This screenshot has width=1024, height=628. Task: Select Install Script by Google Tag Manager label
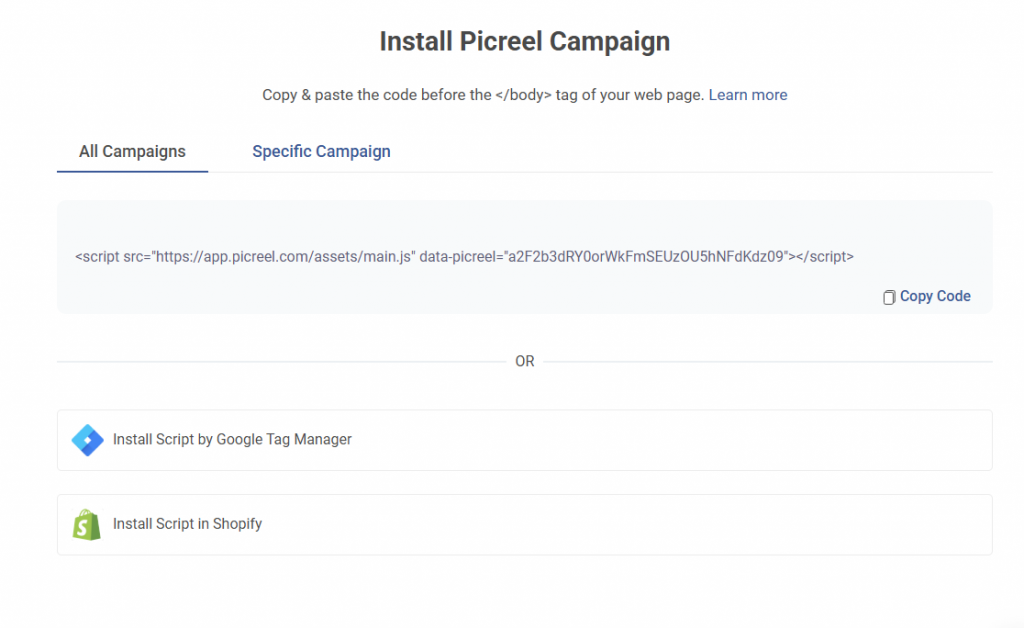(232, 440)
